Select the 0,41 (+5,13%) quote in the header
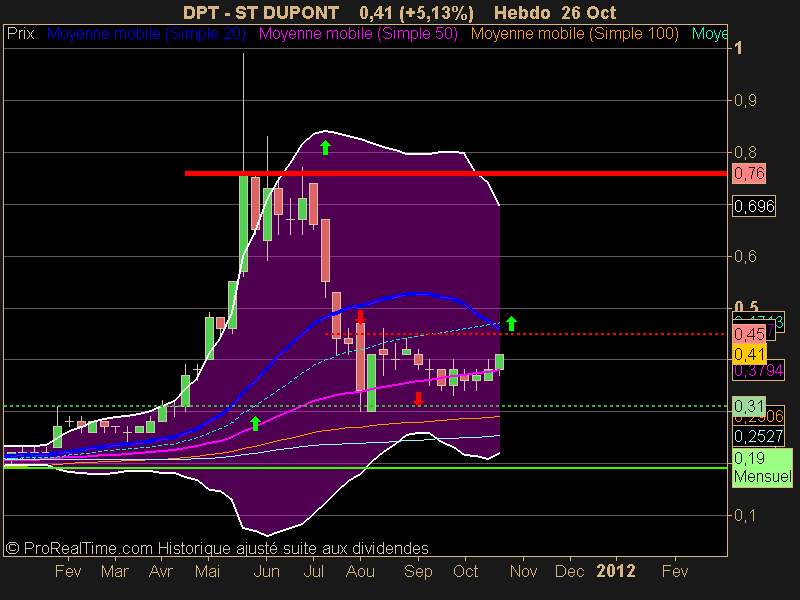The width and height of the screenshot is (800, 600). pyautogui.click(x=416, y=12)
